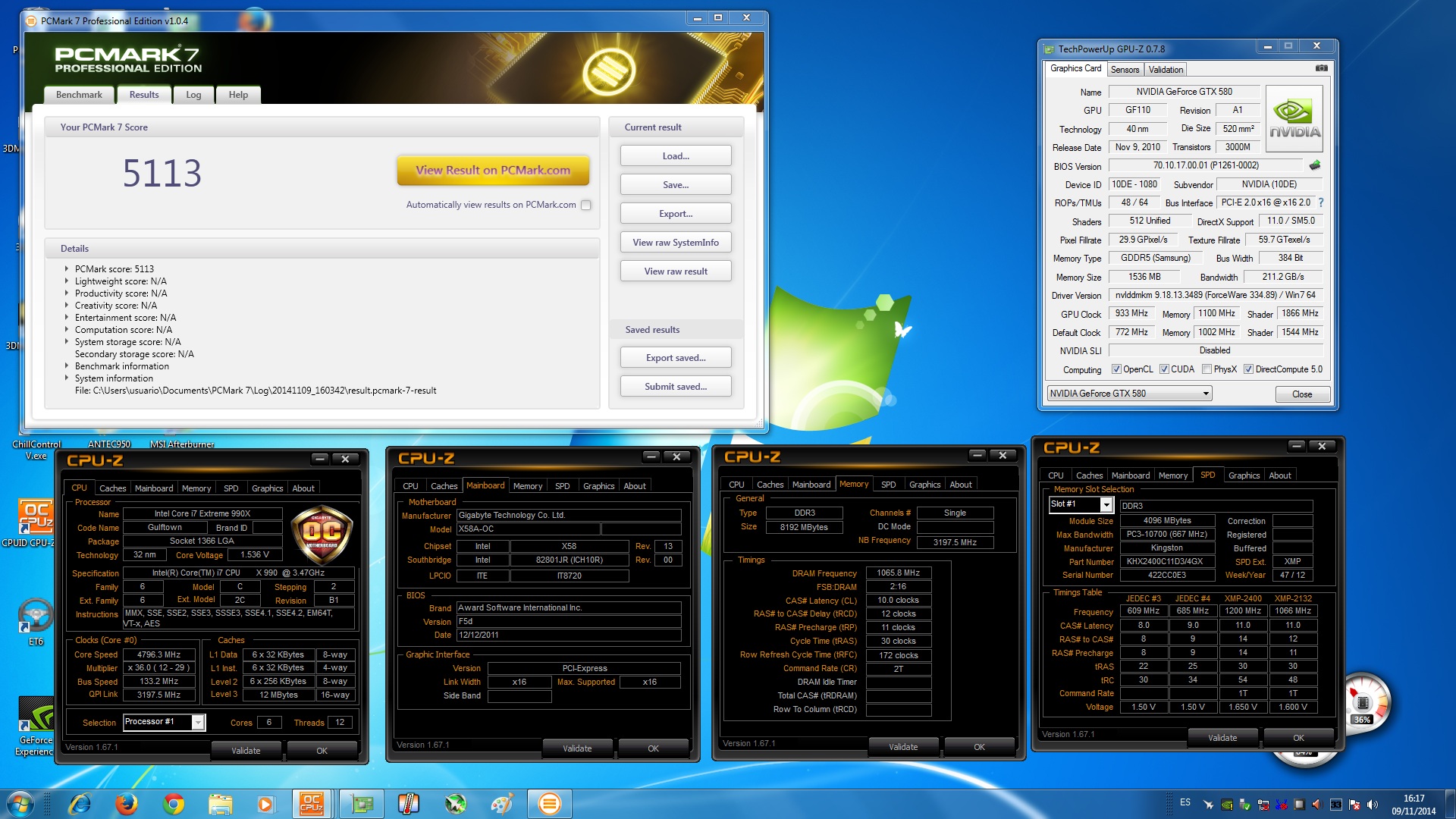Image resolution: width=1456 pixels, height=819 pixels.
Task: Launch Google Chrome from the taskbar
Action: tap(174, 804)
